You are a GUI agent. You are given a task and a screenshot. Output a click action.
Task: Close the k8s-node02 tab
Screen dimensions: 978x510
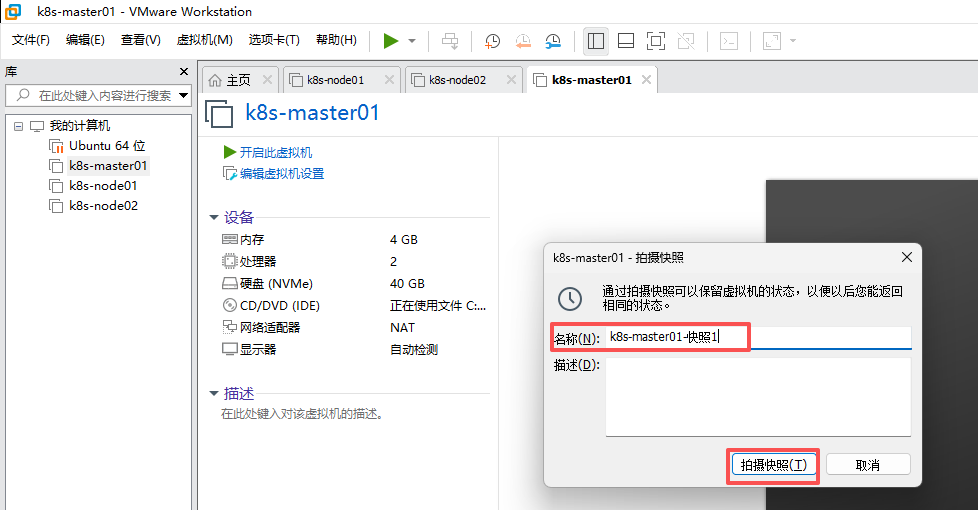[x=511, y=79]
